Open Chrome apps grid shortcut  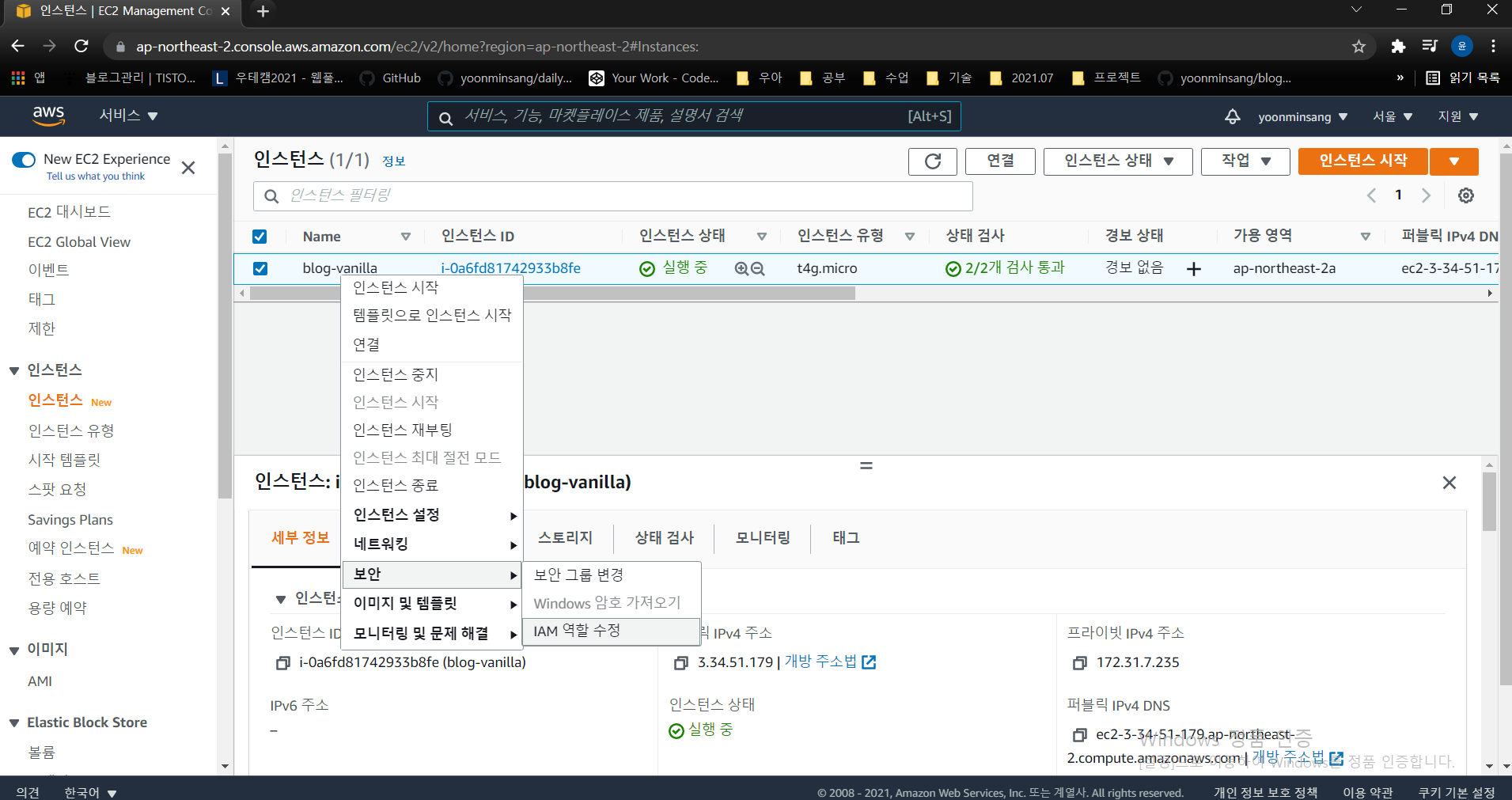point(18,78)
